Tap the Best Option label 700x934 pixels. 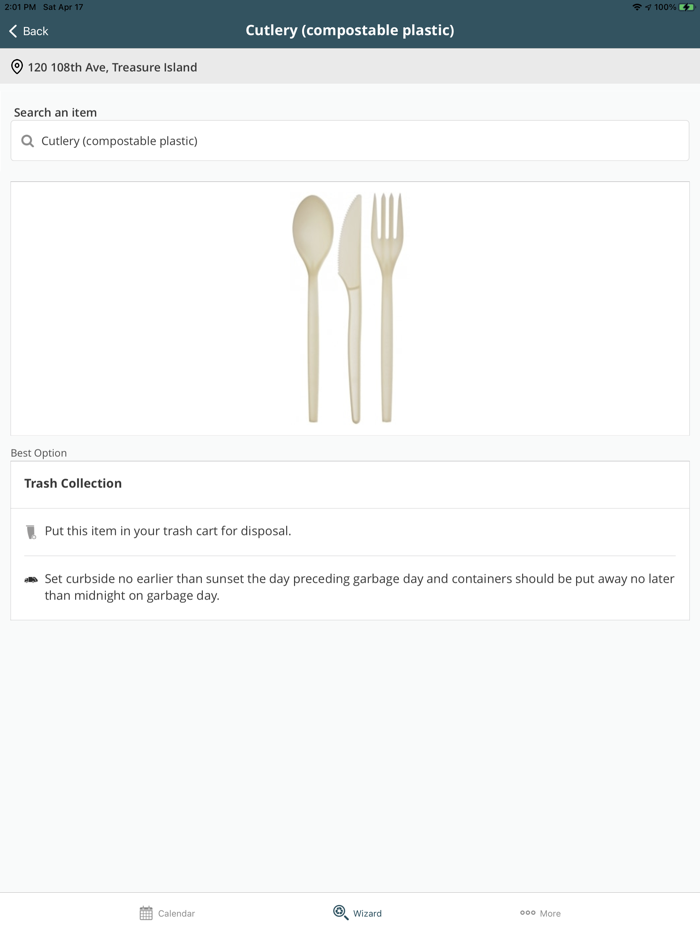(39, 453)
